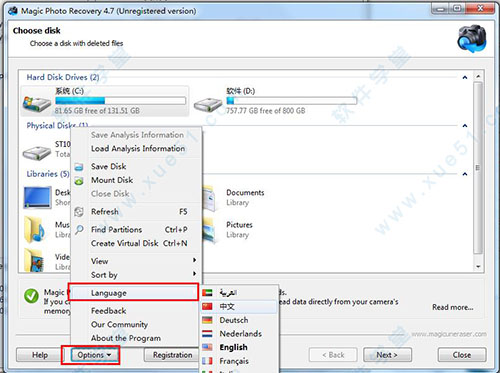
Task: Select the Pictures Library item
Action: click(228, 230)
